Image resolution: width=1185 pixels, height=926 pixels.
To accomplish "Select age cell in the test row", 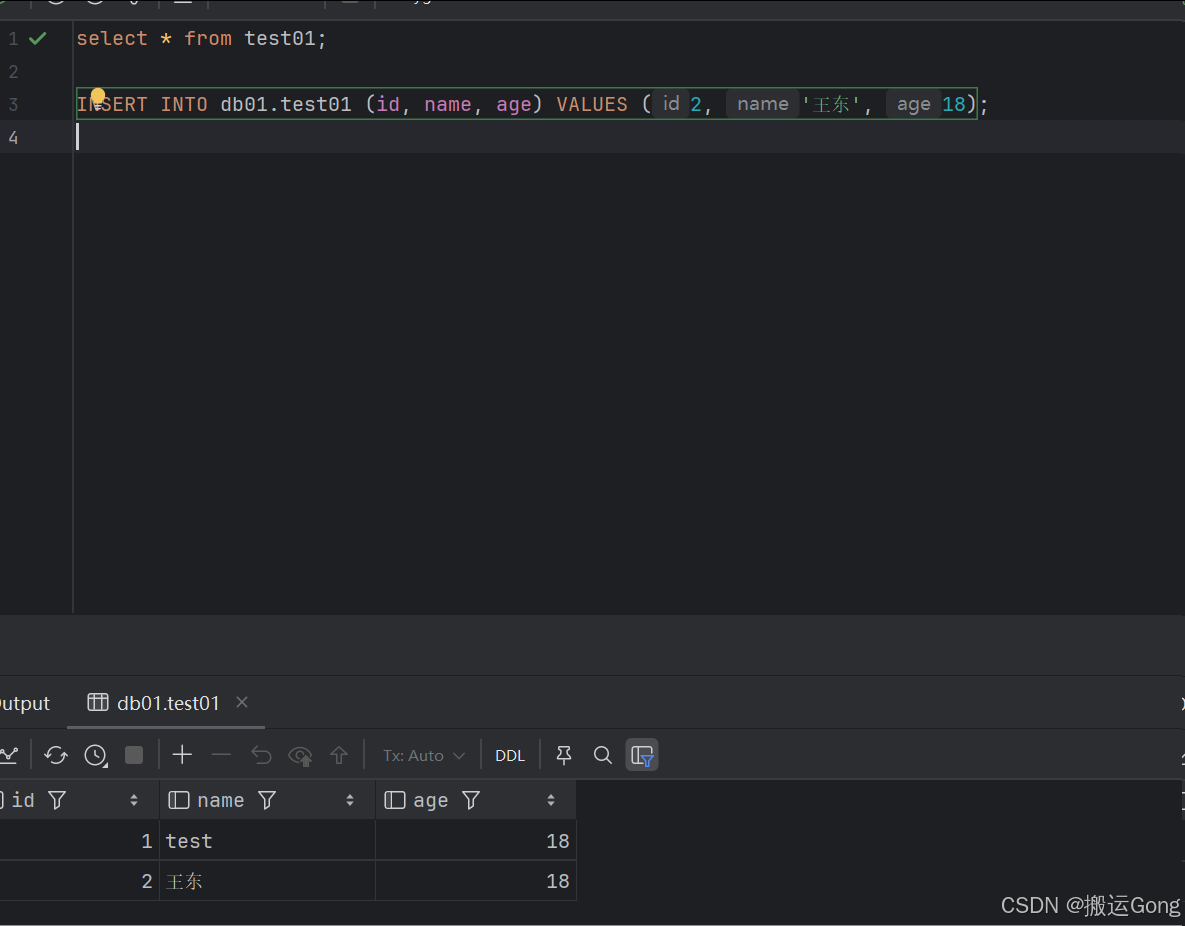I will point(476,841).
